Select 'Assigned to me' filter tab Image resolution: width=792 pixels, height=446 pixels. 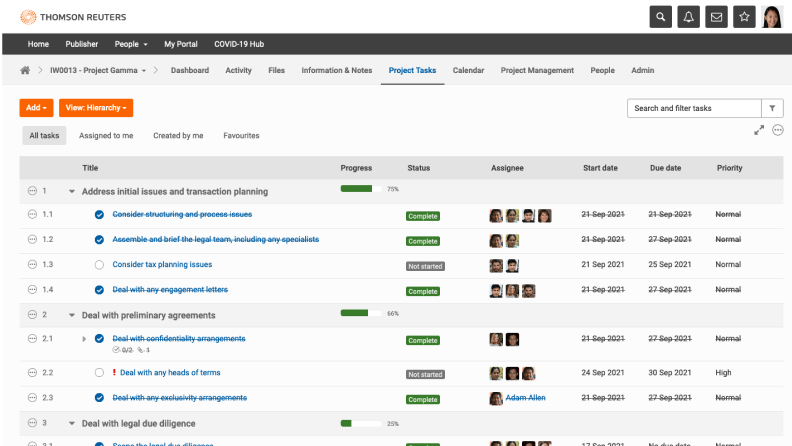click(x=106, y=135)
